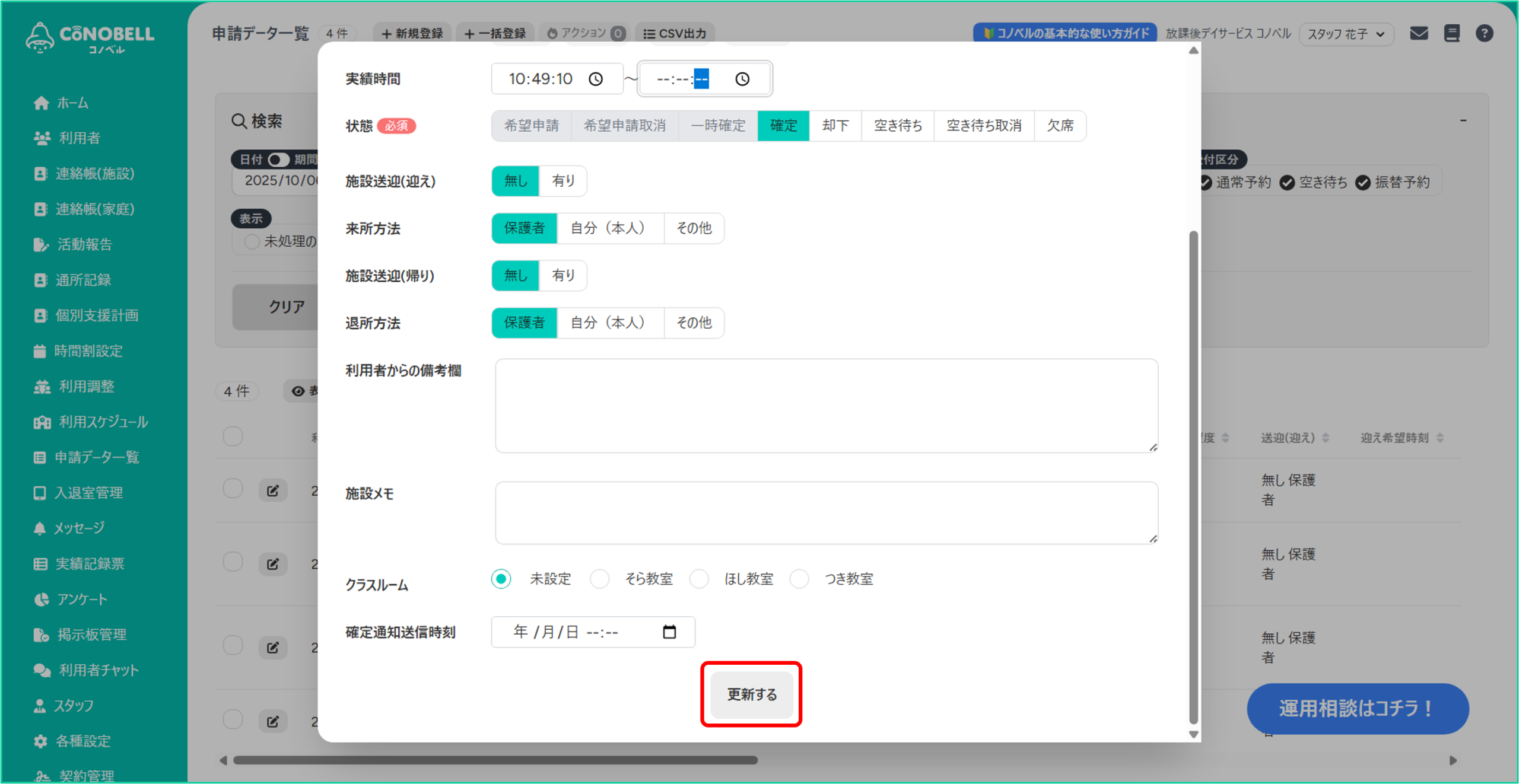Open the 運用相談はコチラ！ button

(x=1357, y=708)
